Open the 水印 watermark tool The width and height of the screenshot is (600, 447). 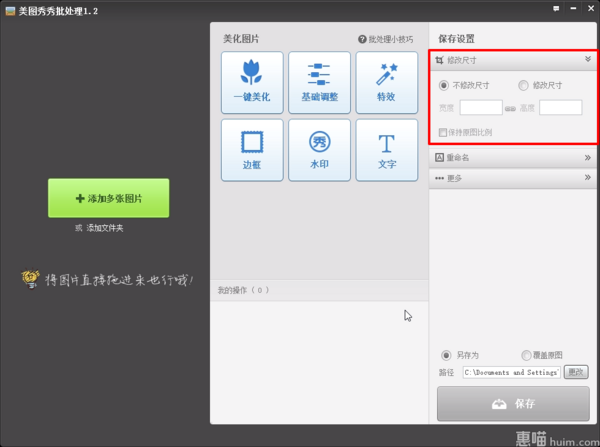click(320, 150)
